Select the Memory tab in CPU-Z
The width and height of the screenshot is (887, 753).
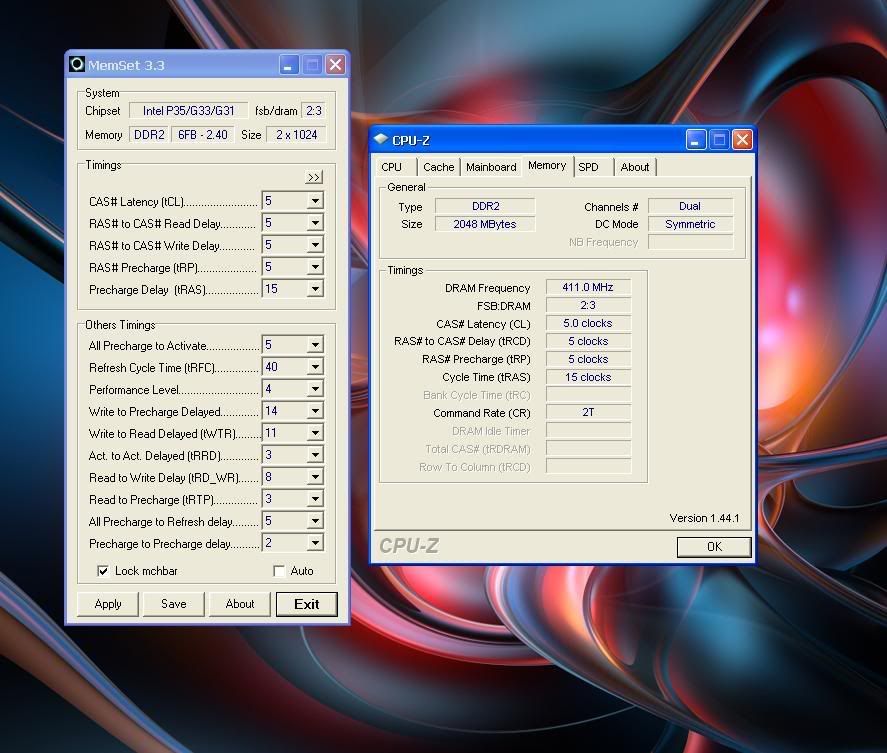pyautogui.click(x=547, y=165)
